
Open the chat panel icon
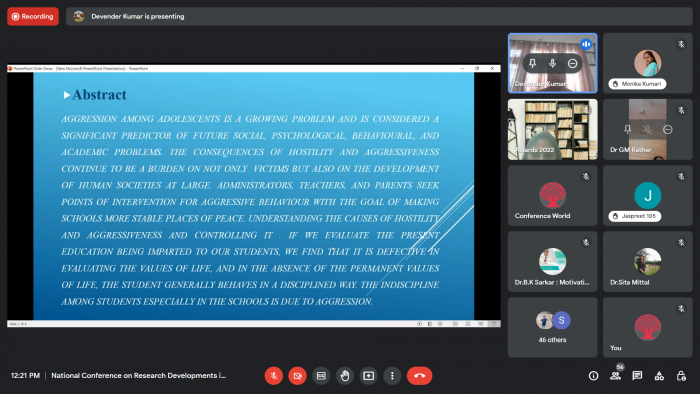pos(637,376)
